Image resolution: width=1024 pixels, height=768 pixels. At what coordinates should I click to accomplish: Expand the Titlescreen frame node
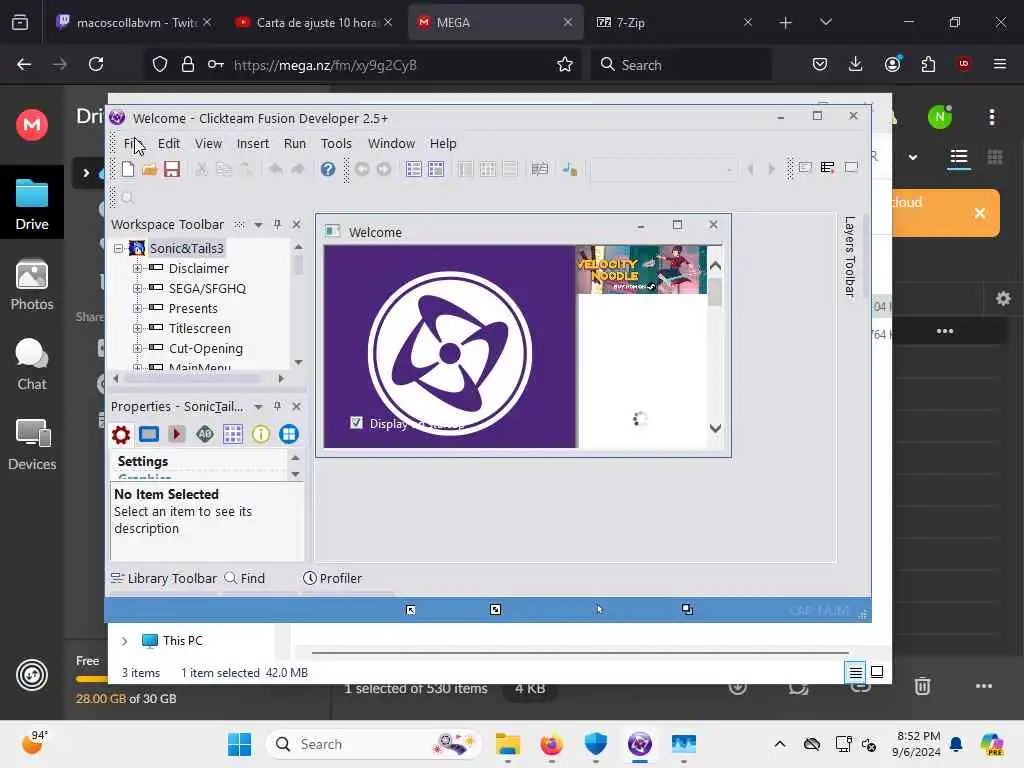137,328
